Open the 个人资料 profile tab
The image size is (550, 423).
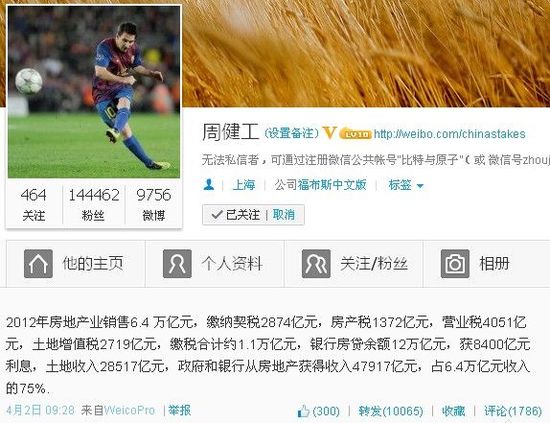(x=215, y=264)
